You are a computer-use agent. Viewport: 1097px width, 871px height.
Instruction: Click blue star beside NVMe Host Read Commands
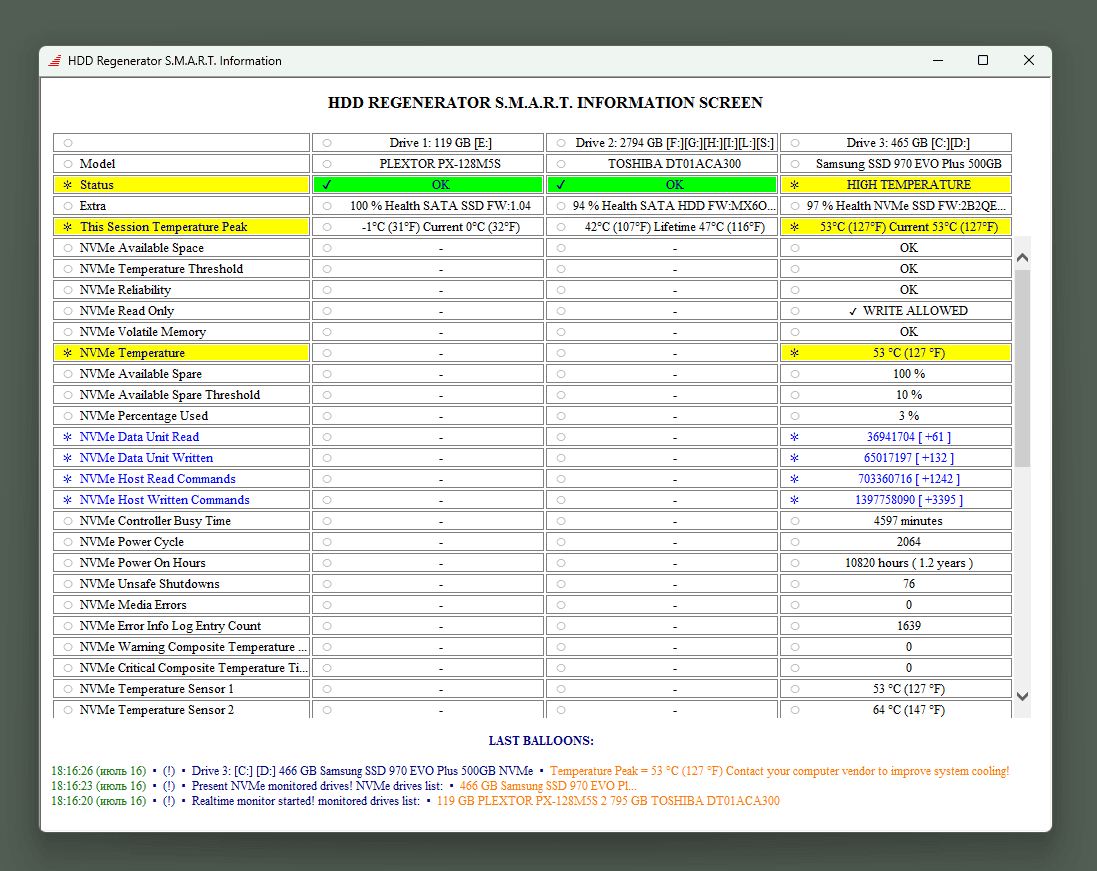(x=68, y=479)
